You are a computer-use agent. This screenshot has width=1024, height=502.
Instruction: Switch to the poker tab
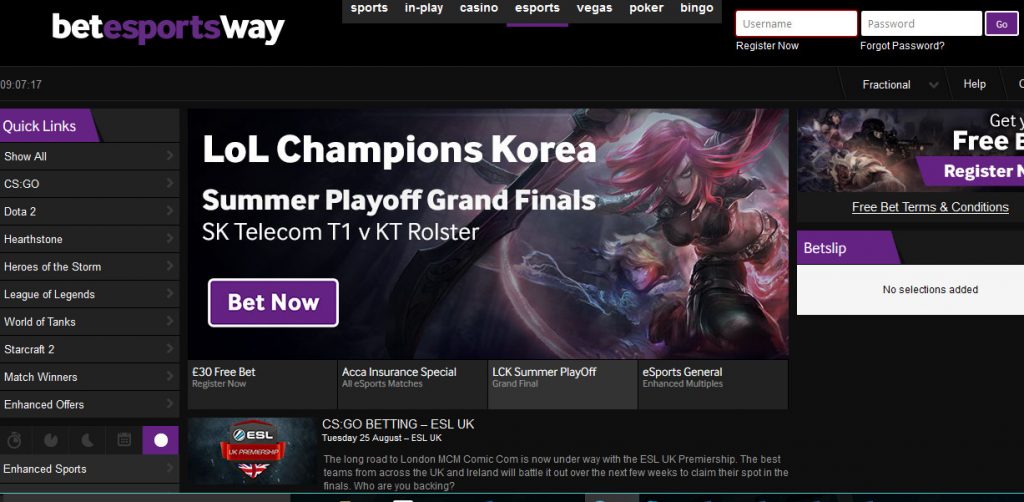coord(646,8)
